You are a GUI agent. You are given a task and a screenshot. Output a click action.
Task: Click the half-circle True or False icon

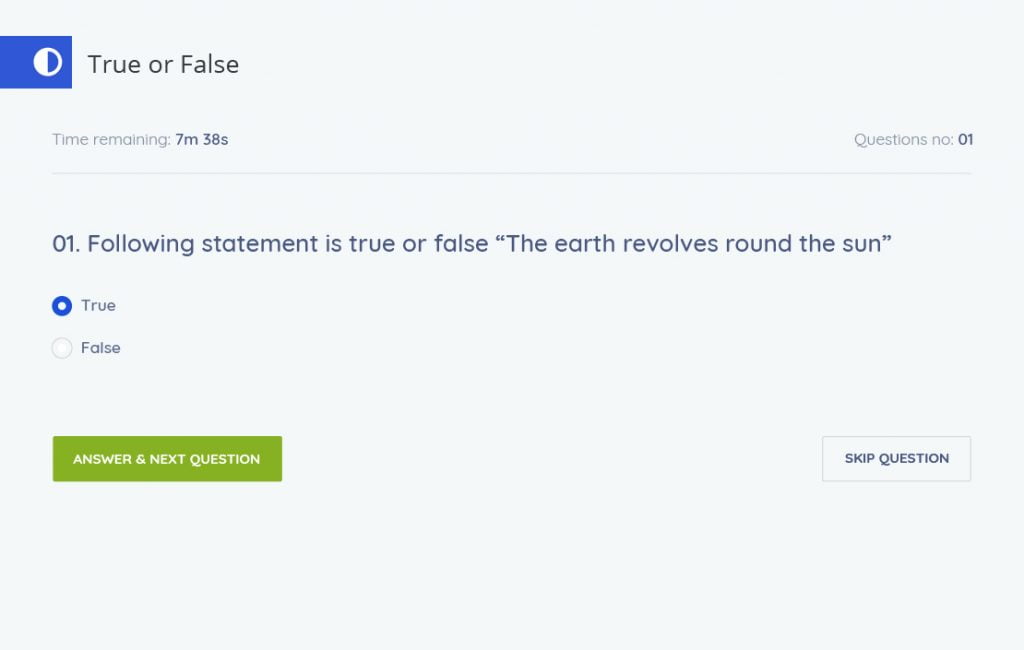pos(47,63)
